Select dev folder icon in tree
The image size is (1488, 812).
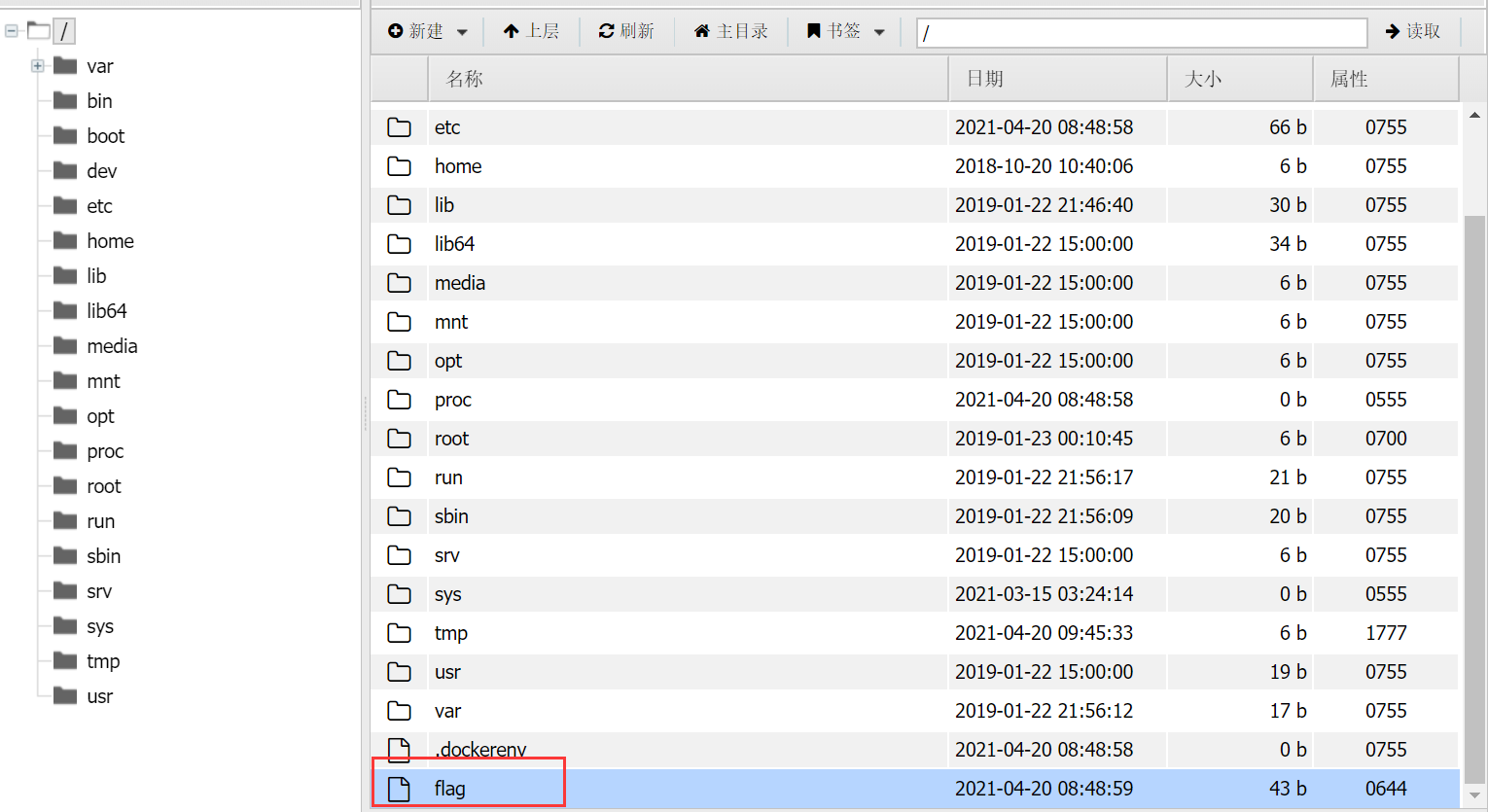click(x=65, y=170)
